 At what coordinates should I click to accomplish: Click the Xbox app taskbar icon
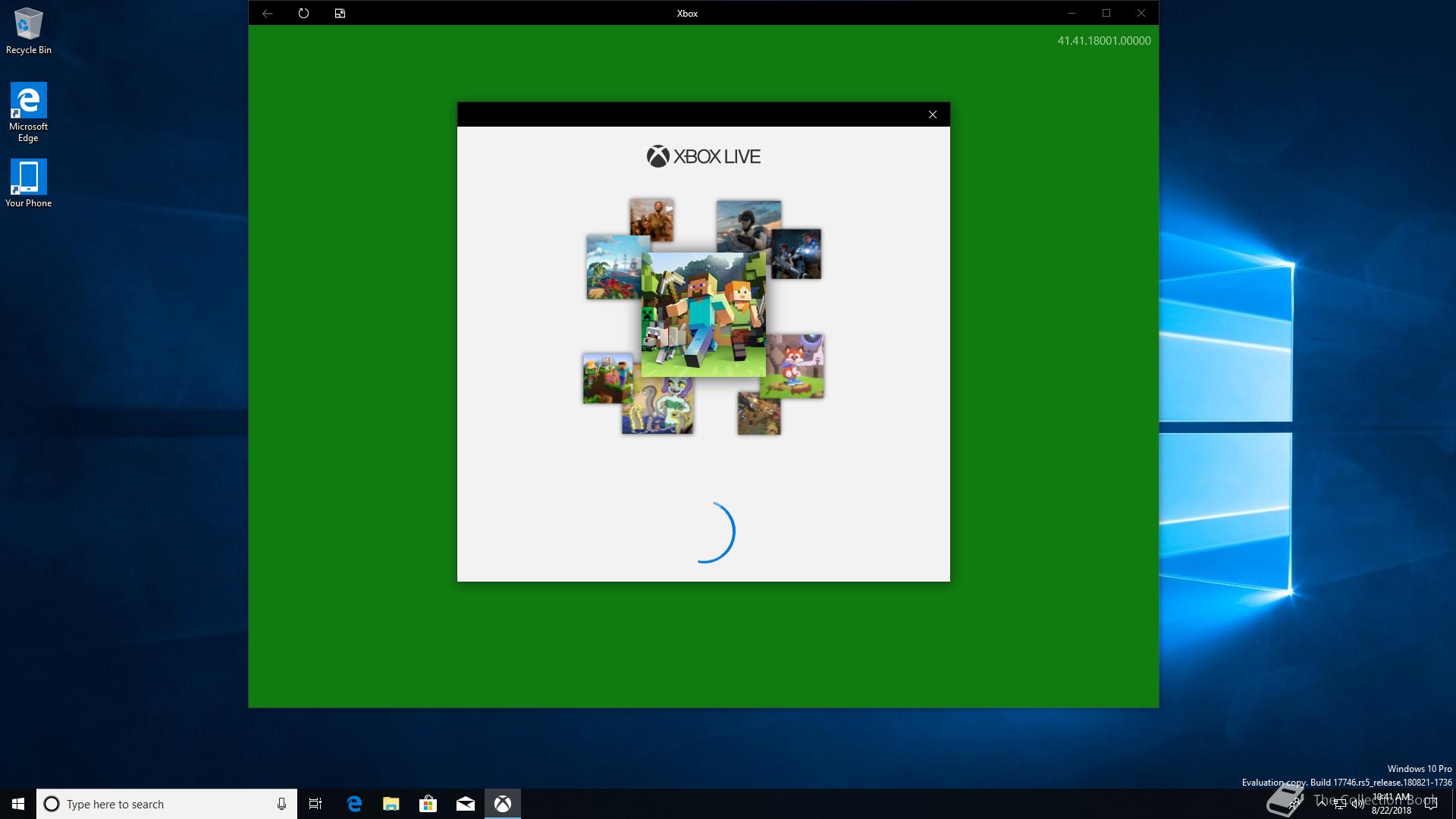503,804
